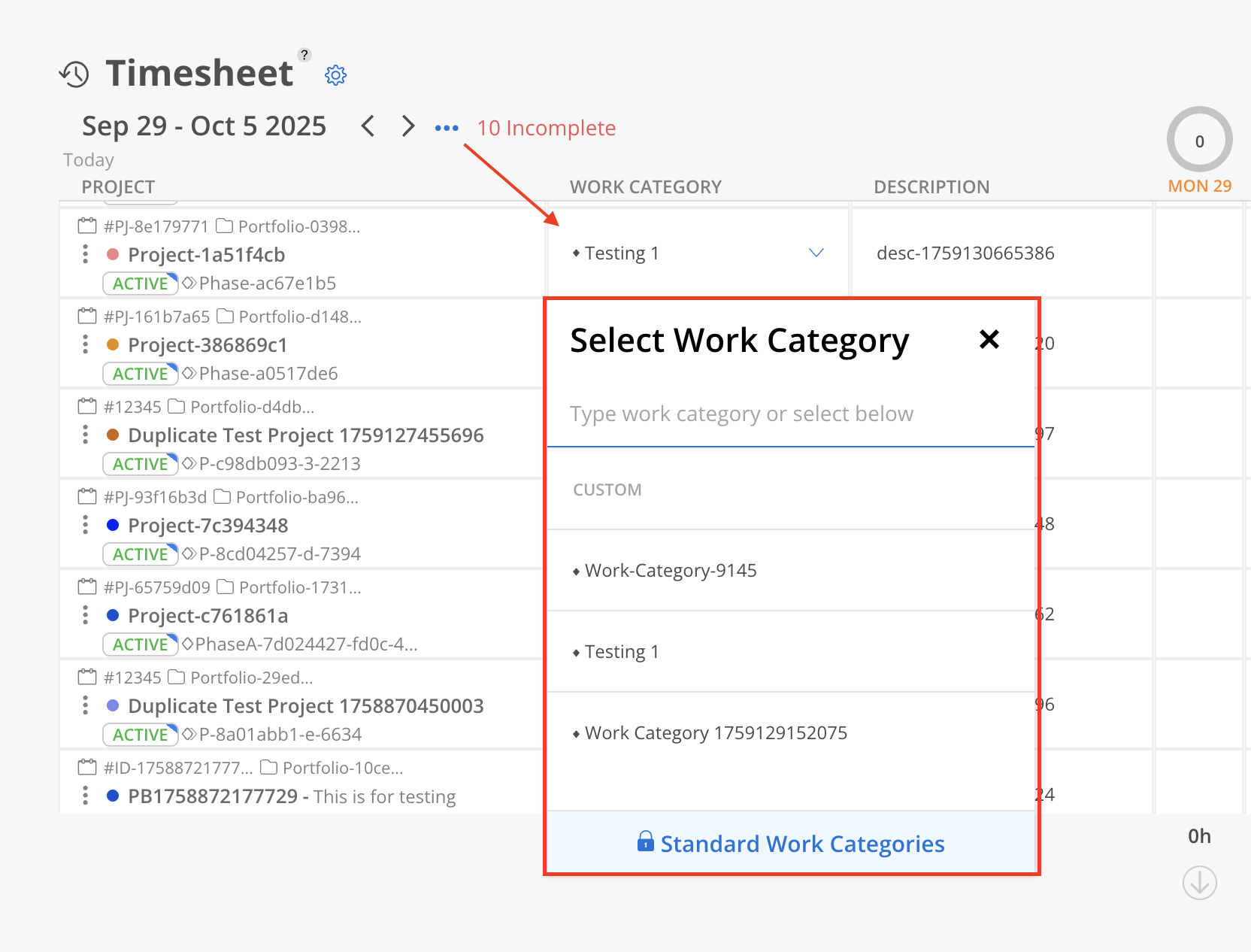The width and height of the screenshot is (1251, 952).
Task: Open row menu for Project-7c394348
Action: (x=86, y=525)
